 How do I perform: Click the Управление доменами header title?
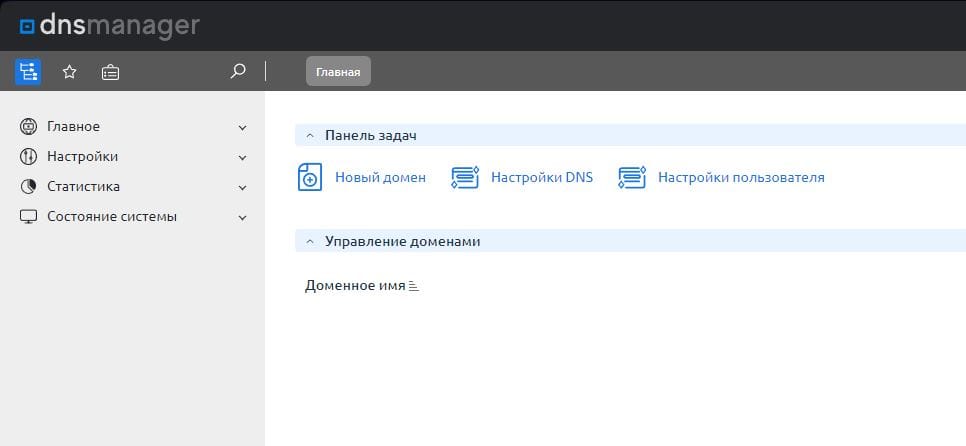pos(403,241)
